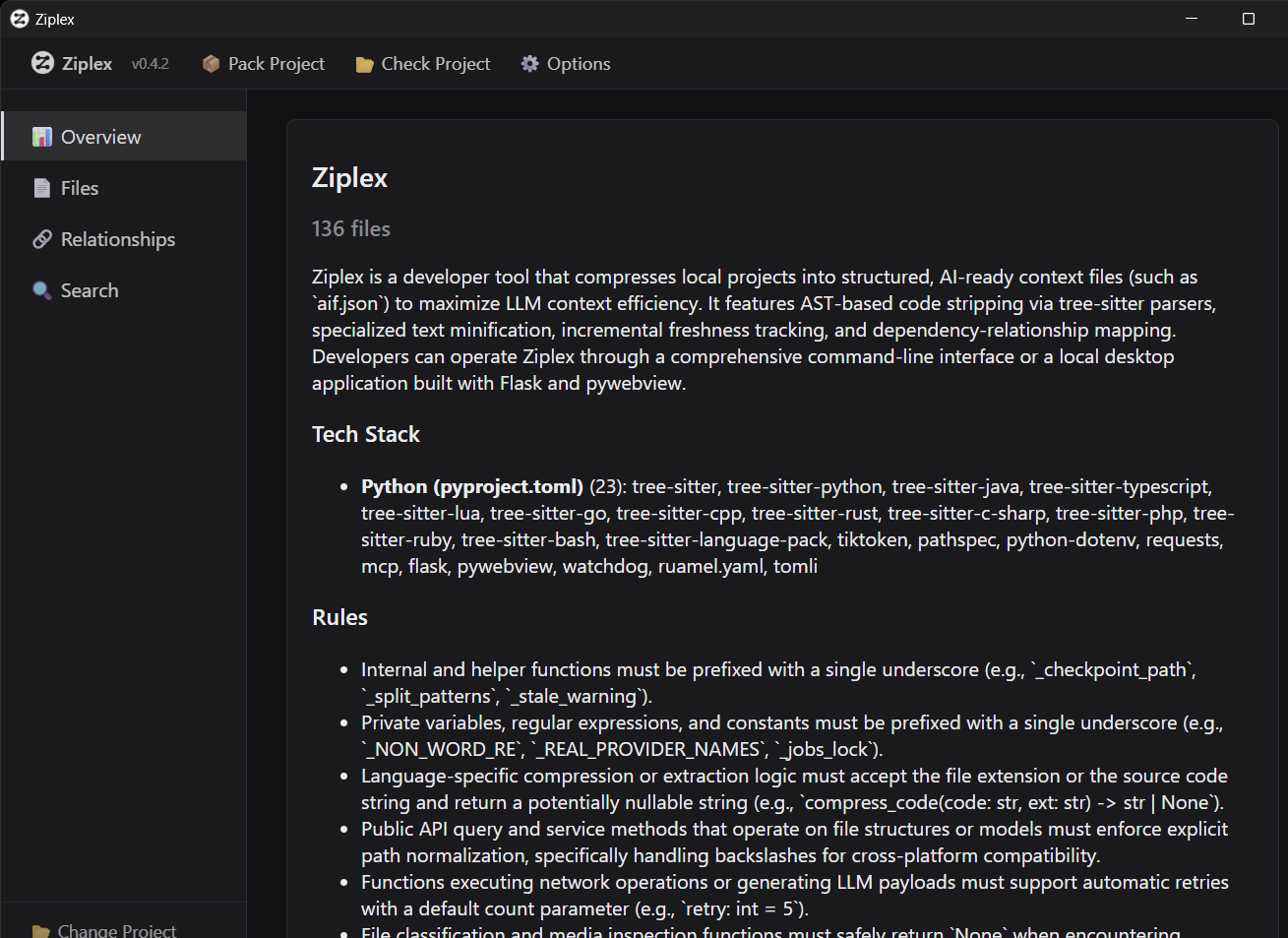Click the Search magnifier icon in the sidebar
This screenshot has width=1288, height=938.
click(42, 290)
